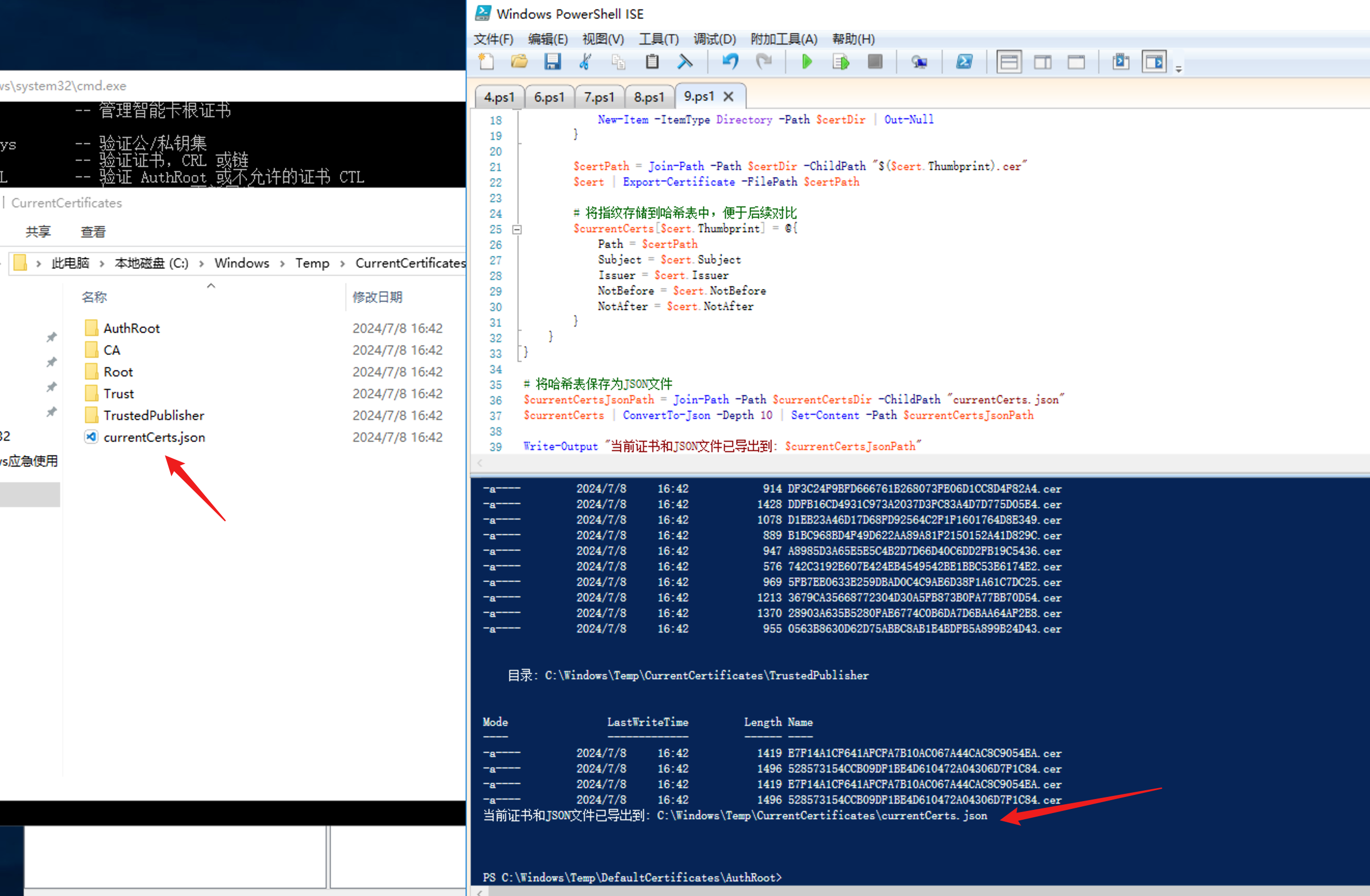Save the script with floppy icon
Screen dimensions: 1370x896
[552, 62]
